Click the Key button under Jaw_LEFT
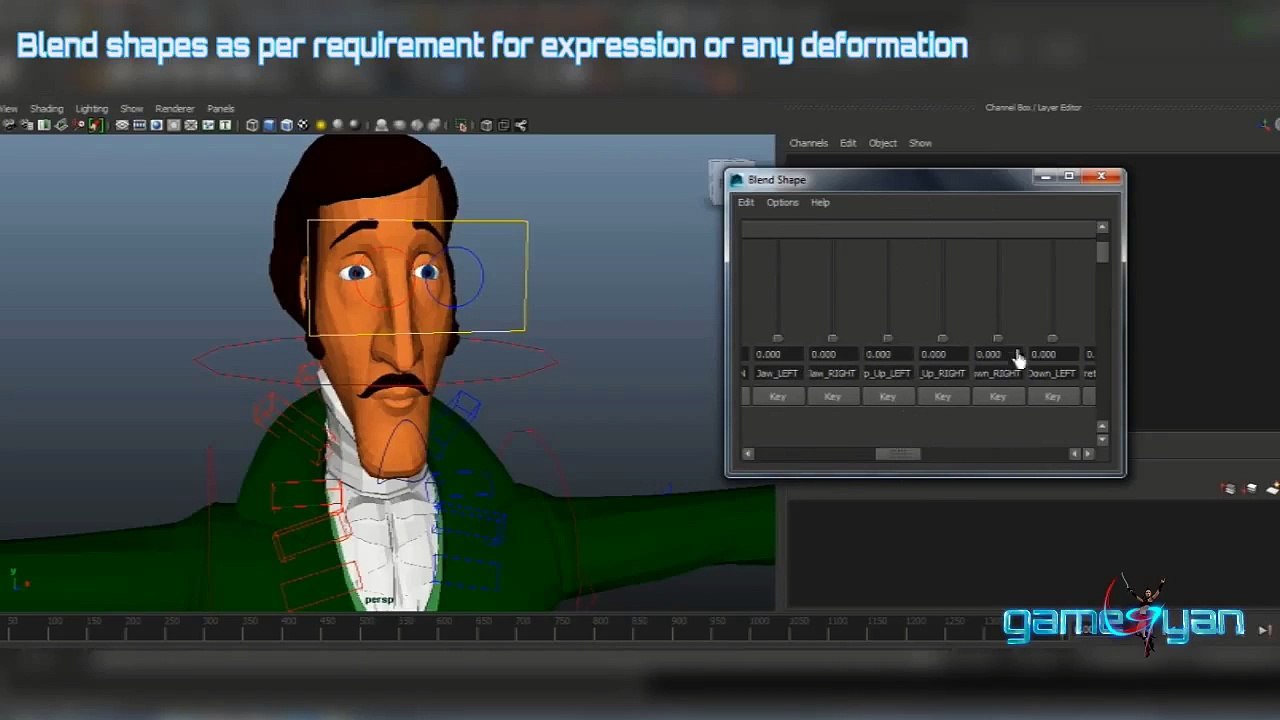The image size is (1280, 720). coord(778,397)
